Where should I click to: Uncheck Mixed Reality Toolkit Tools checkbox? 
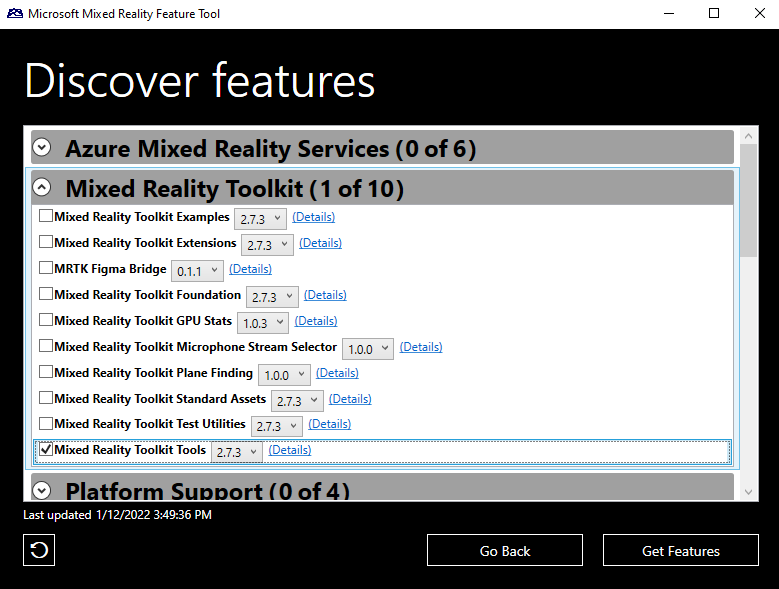coord(46,449)
